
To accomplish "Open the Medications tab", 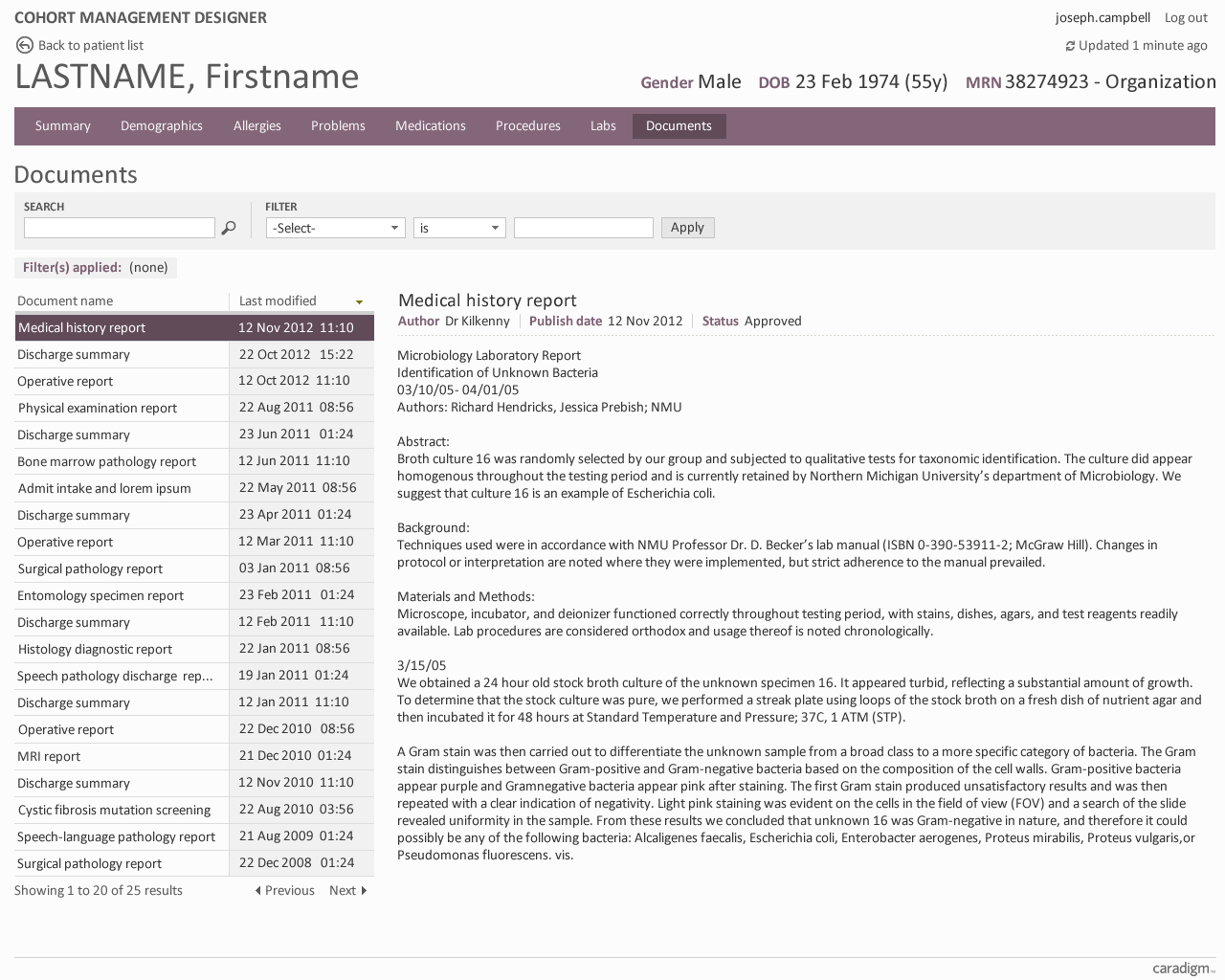I will click(430, 125).
